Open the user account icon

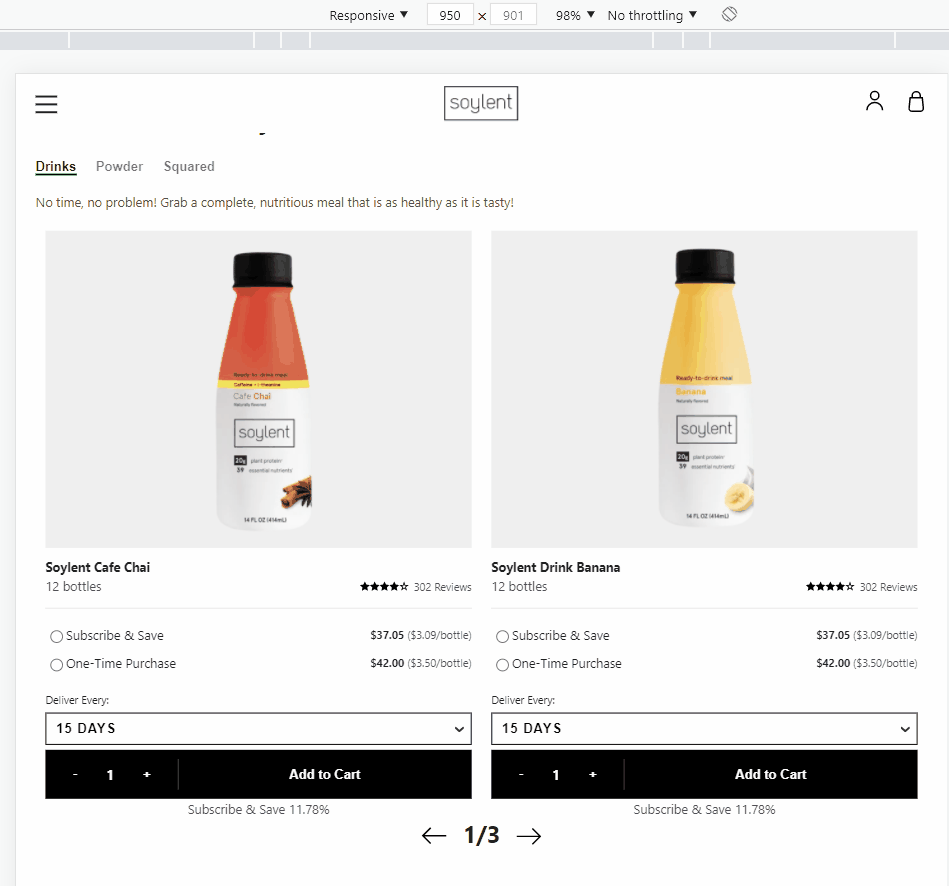(874, 101)
